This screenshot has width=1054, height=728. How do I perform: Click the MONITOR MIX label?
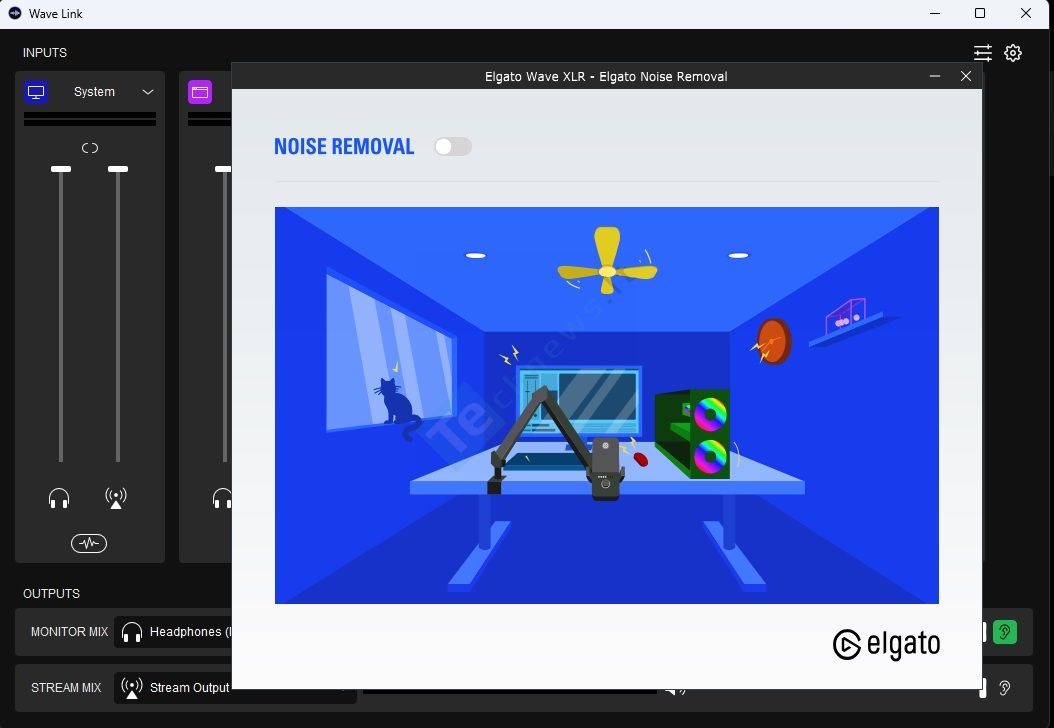point(69,632)
